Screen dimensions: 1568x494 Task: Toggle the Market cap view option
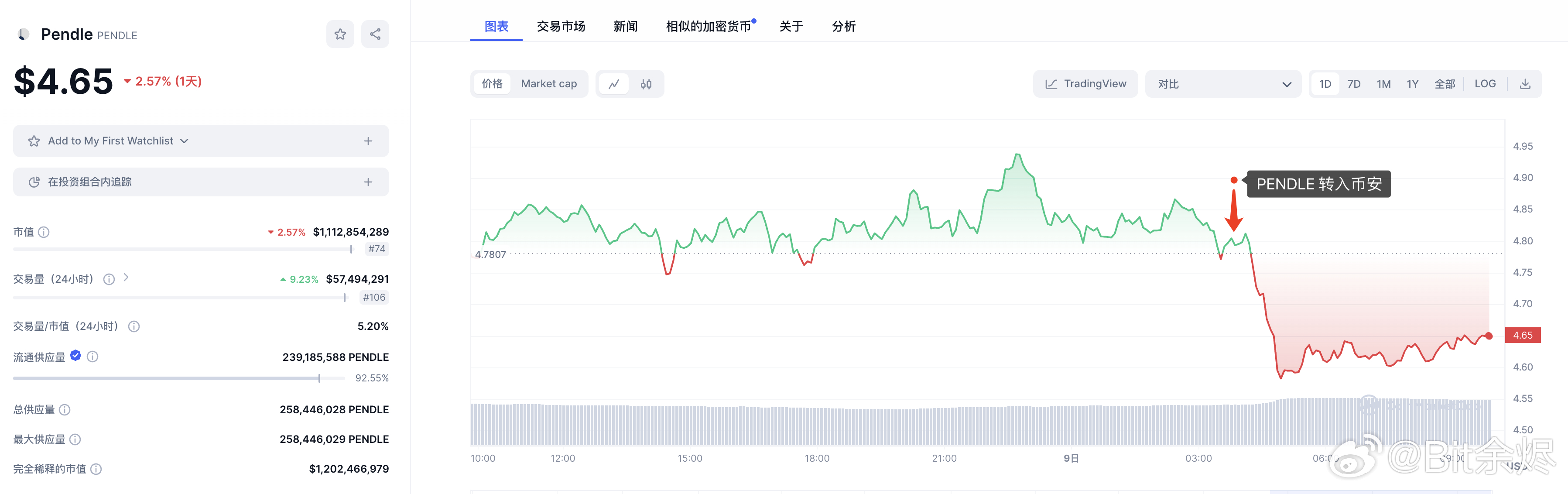[x=548, y=84]
